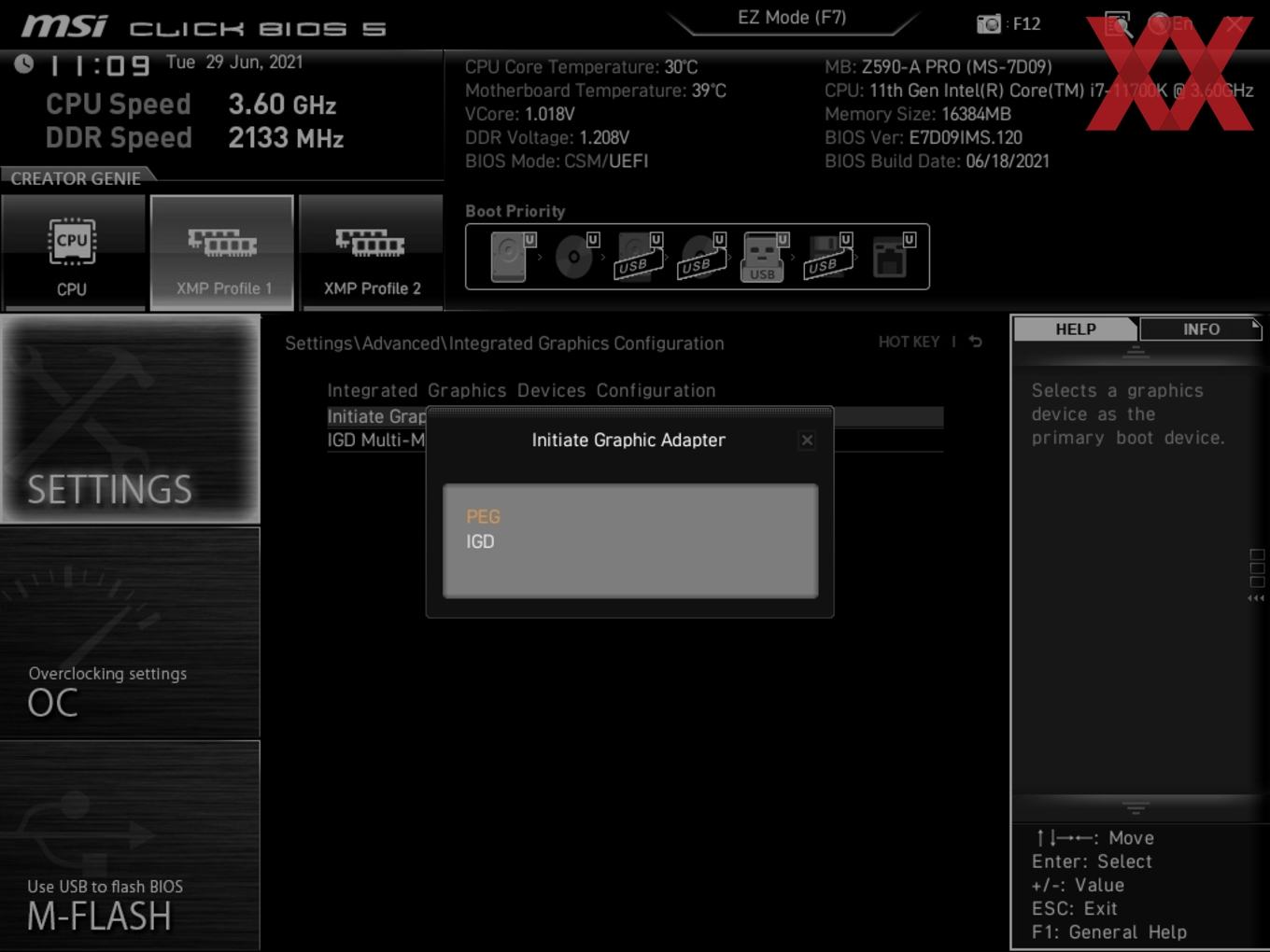Image resolution: width=1270 pixels, height=952 pixels.
Task: Select the network boot device icon
Action: pyautogui.click(x=892, y=257)
